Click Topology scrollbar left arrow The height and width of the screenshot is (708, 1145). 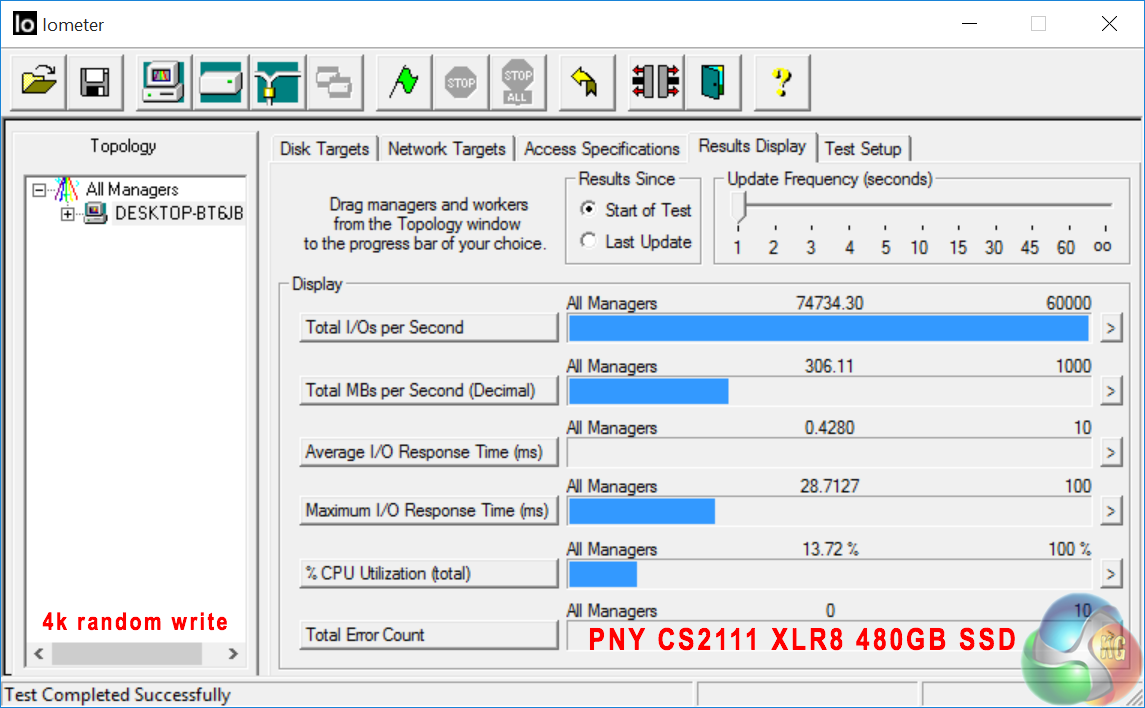point(39,654)
